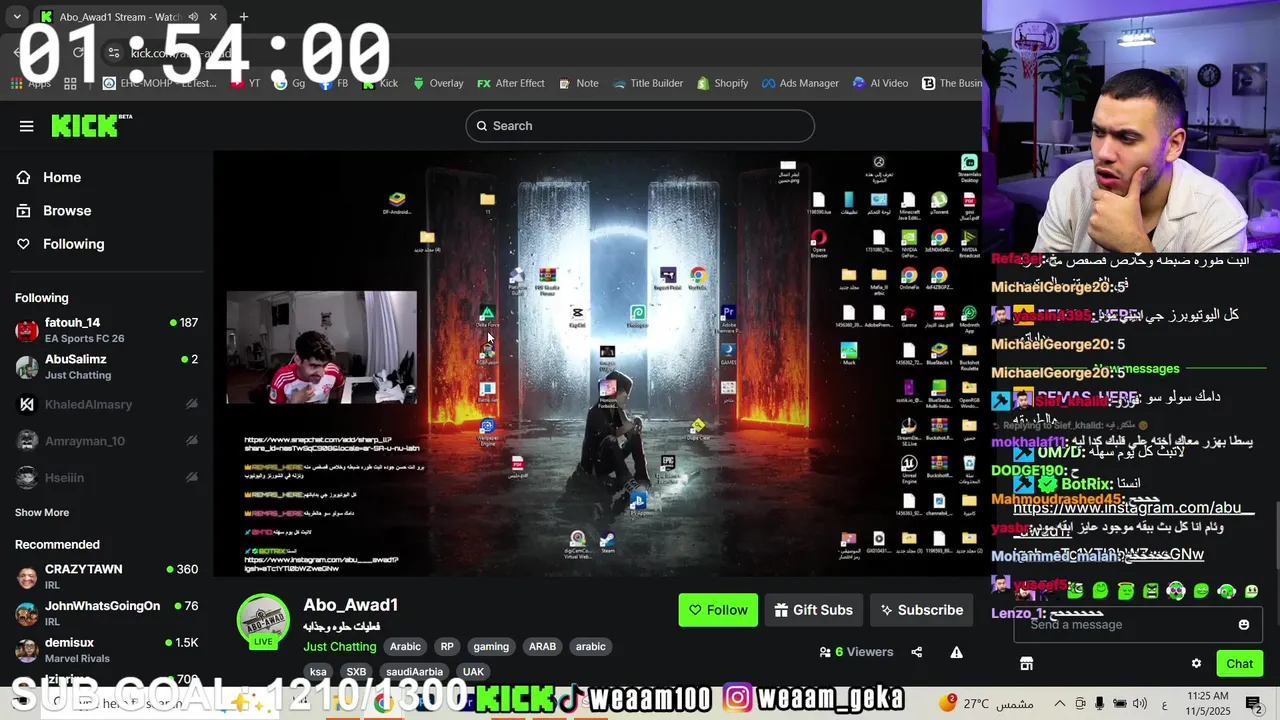Open the demisux recommended channel
This screenshot has height=720, width=1280.
click(106, 650)
